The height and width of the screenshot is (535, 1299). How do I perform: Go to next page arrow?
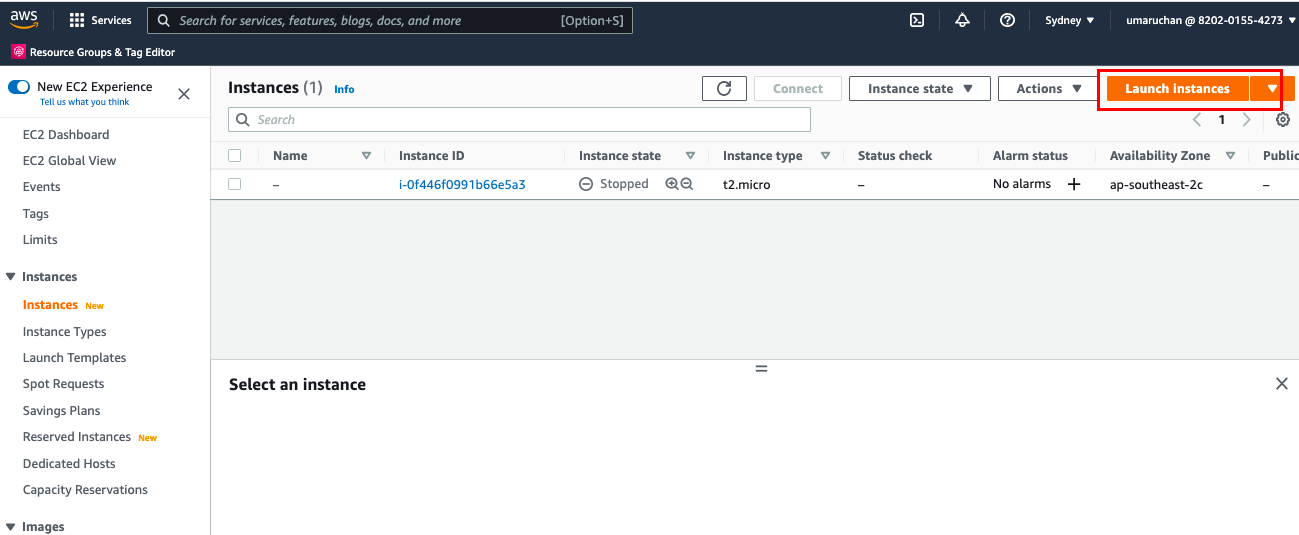pos(1246,120)
